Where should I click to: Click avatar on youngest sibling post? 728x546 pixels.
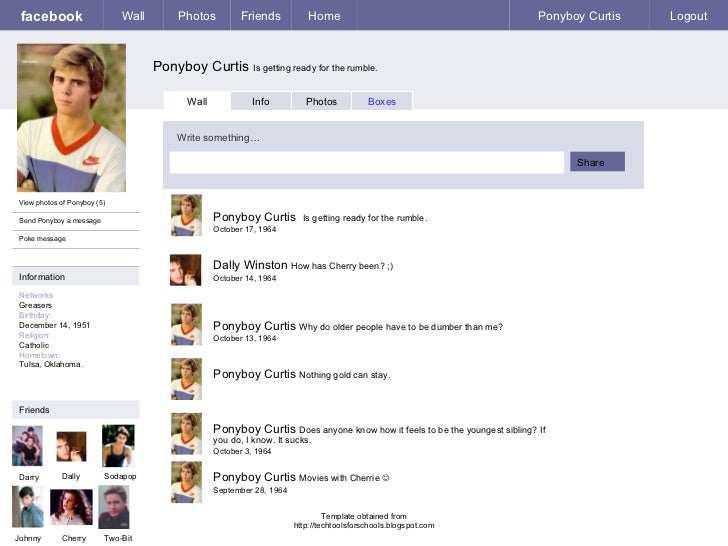pyautogui.click(x=186, y=434)
